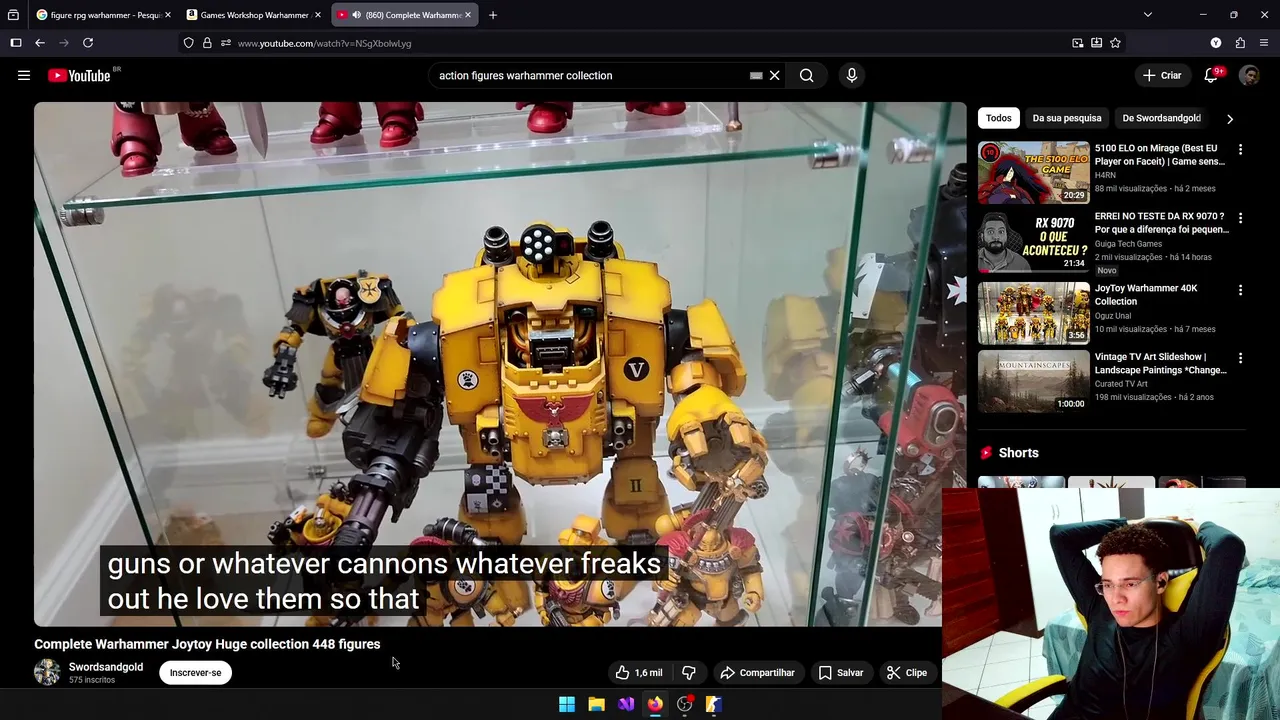Click the picture-in-picture icon in address bar

coord(1077,43)
